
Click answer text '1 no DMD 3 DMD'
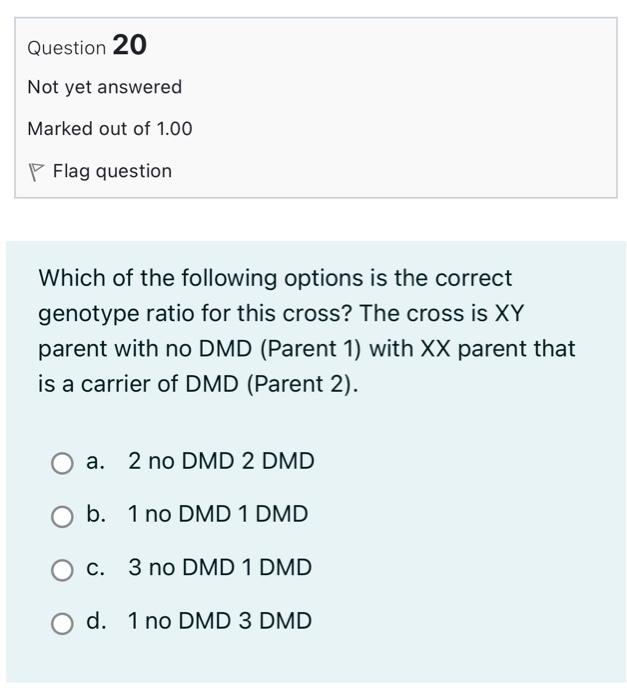(220, 621)
